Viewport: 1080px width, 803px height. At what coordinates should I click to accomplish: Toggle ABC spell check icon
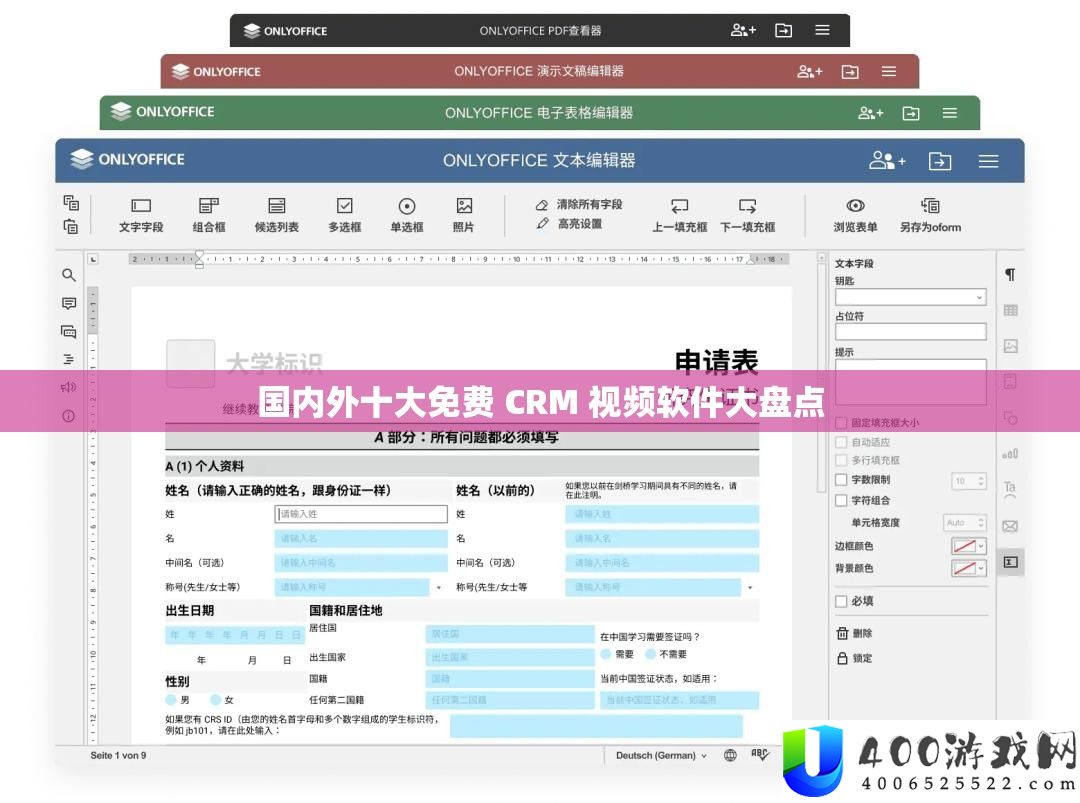(x=759, y=755)
